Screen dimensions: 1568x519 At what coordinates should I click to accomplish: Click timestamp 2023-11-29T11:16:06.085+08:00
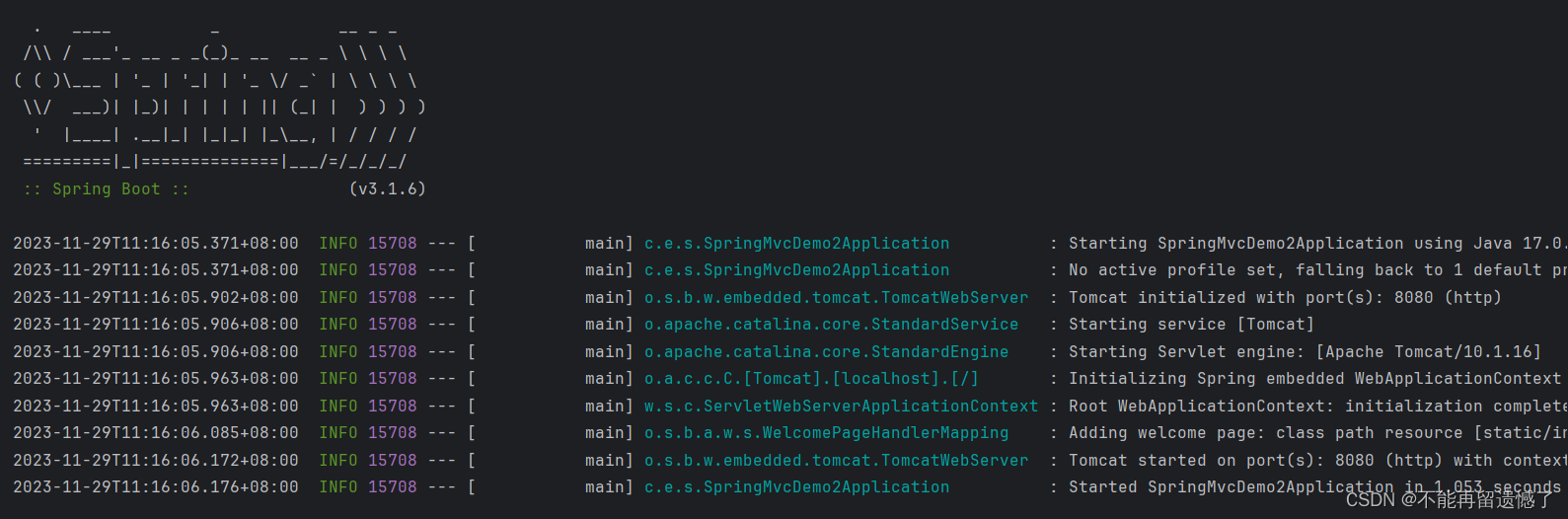point(156,433)
